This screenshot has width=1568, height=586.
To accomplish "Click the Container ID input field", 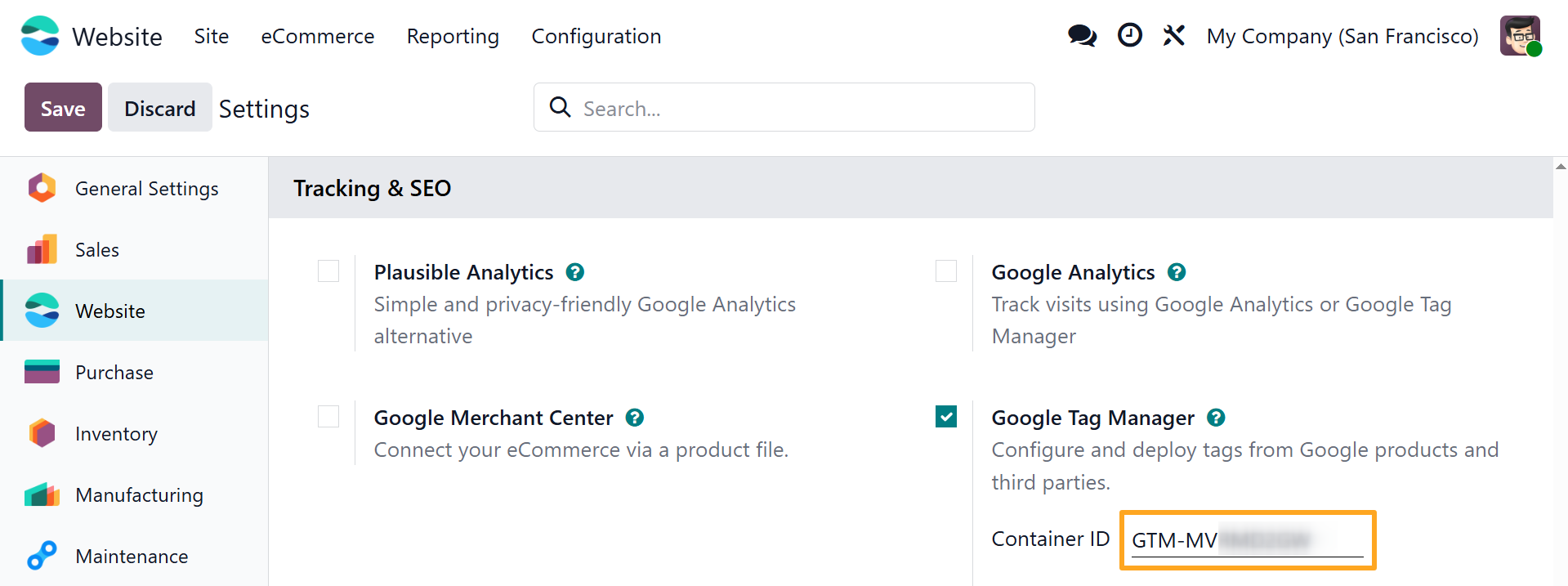I will point(1248,540).
